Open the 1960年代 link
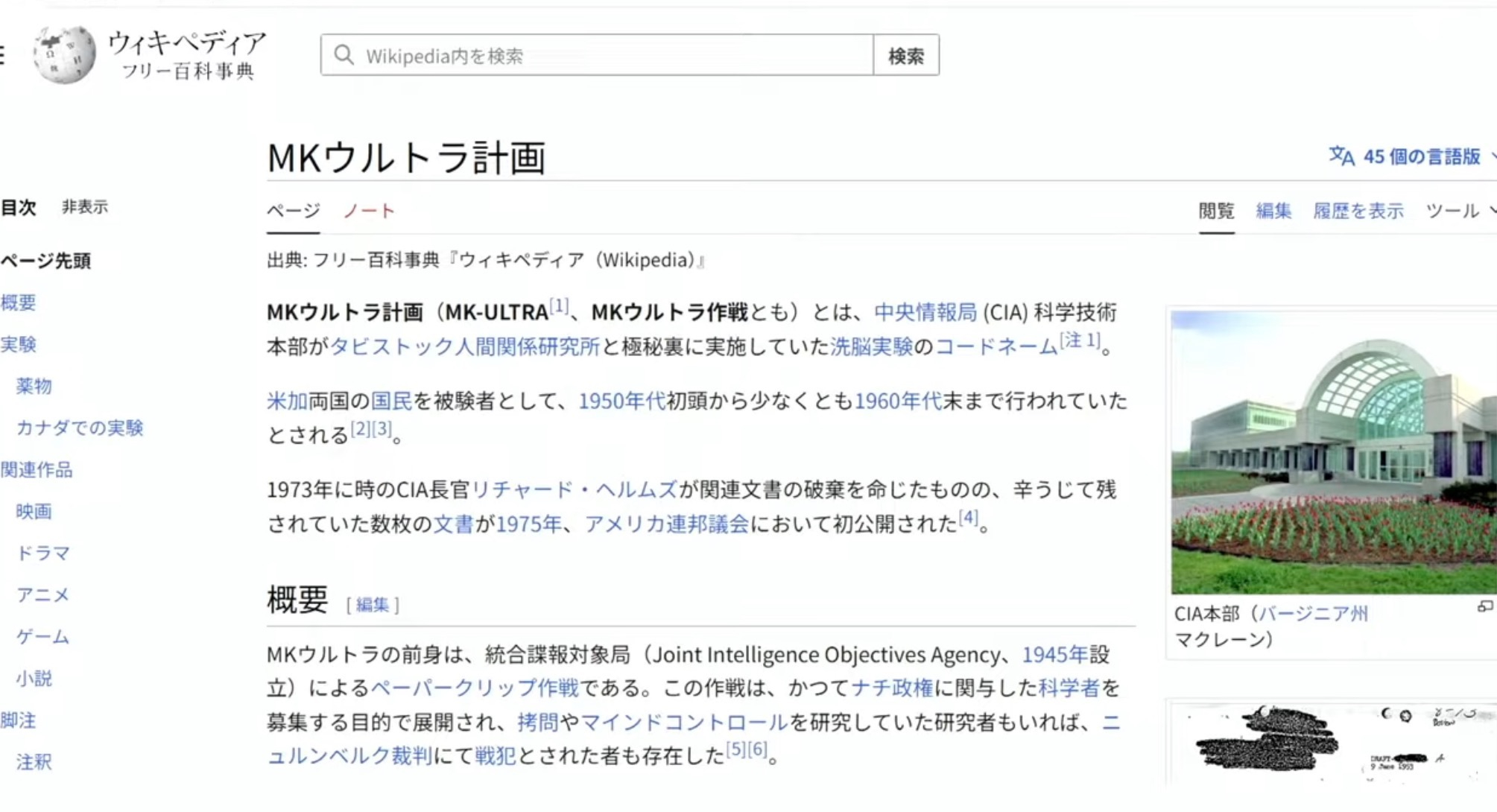Viewport: 1497px width, 812px height. [x=898, y=401]
